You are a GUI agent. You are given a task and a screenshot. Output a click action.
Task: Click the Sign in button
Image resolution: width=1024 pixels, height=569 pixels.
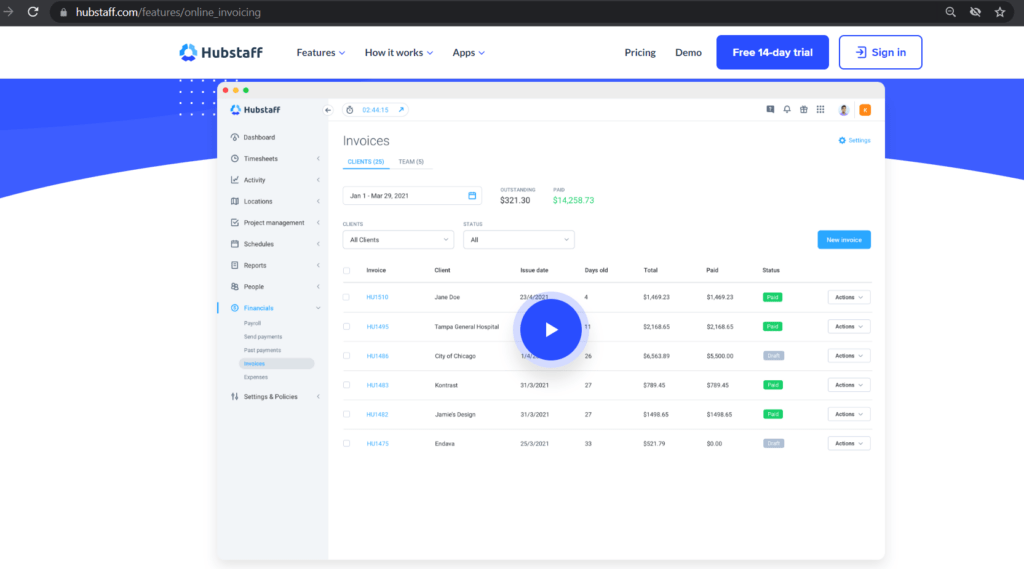880,52
